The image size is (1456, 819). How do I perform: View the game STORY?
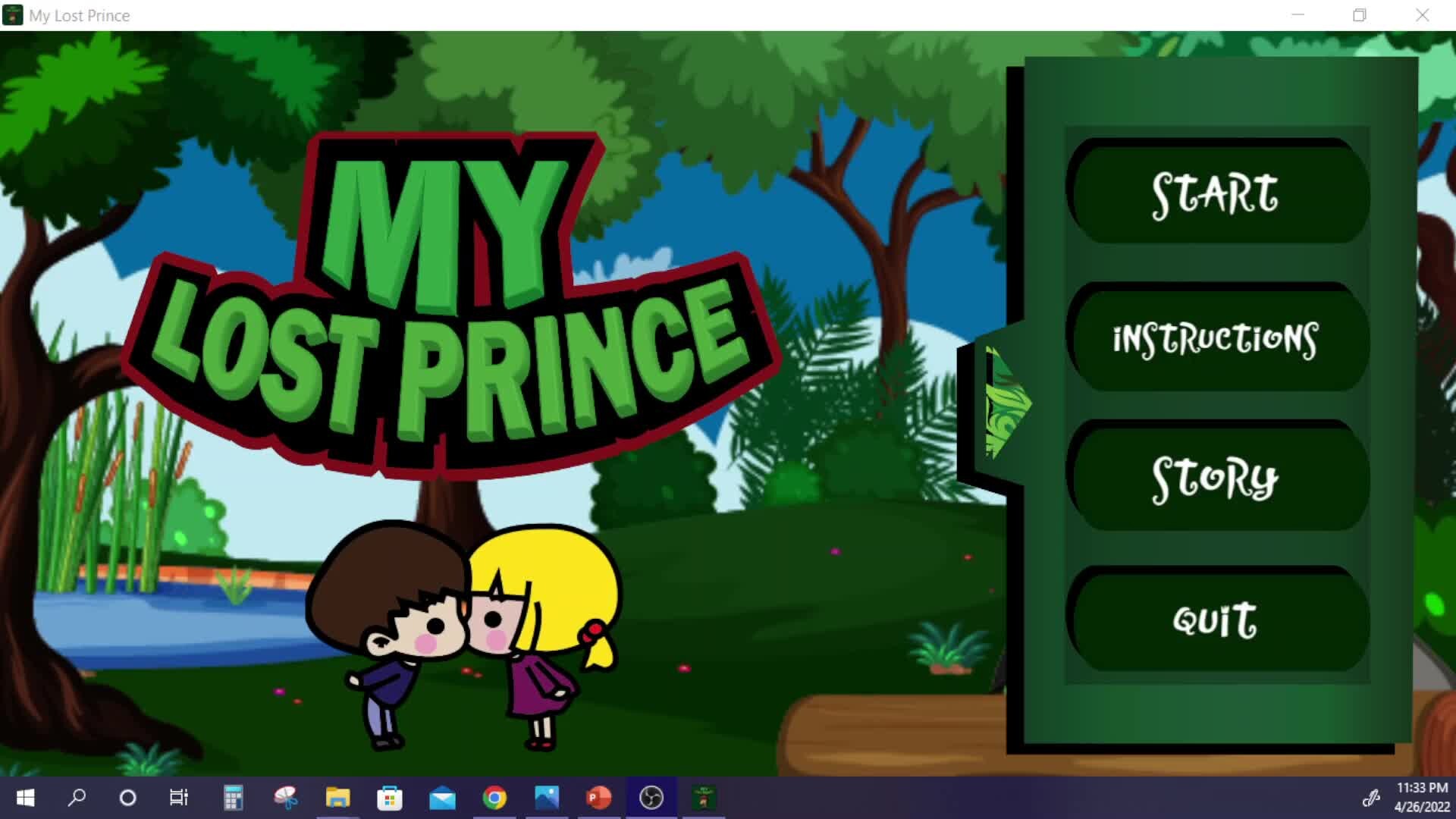pyautogui.click(x=1216, y=478)
